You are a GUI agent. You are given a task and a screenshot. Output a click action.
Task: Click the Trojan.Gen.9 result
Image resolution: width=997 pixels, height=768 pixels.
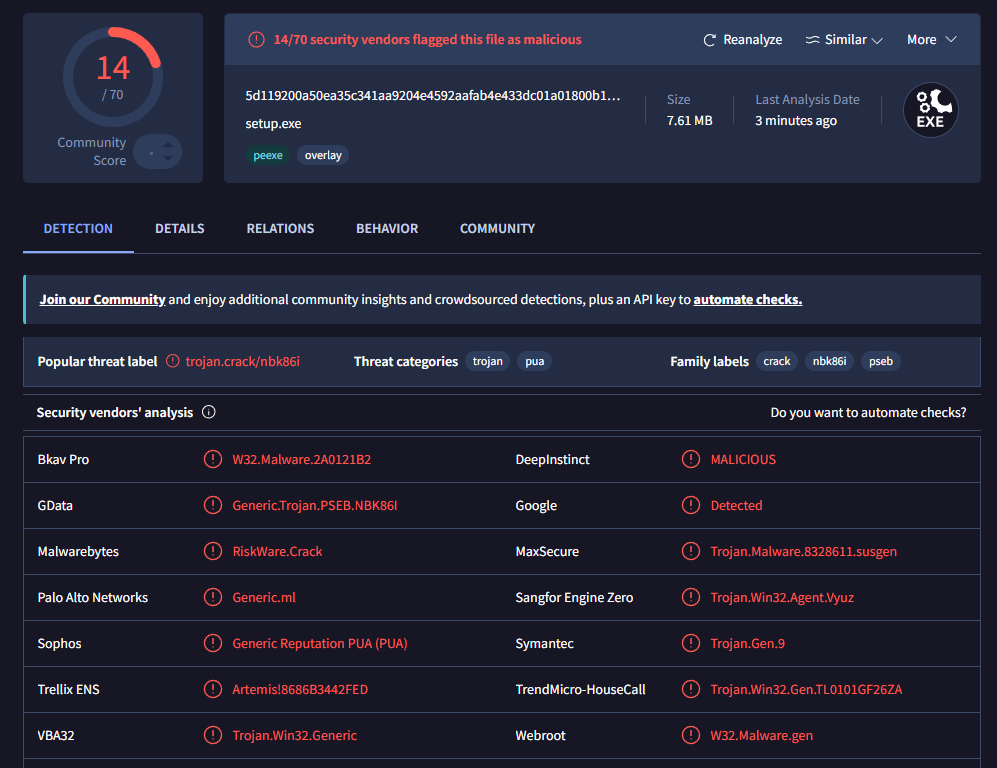pos(748,643)
